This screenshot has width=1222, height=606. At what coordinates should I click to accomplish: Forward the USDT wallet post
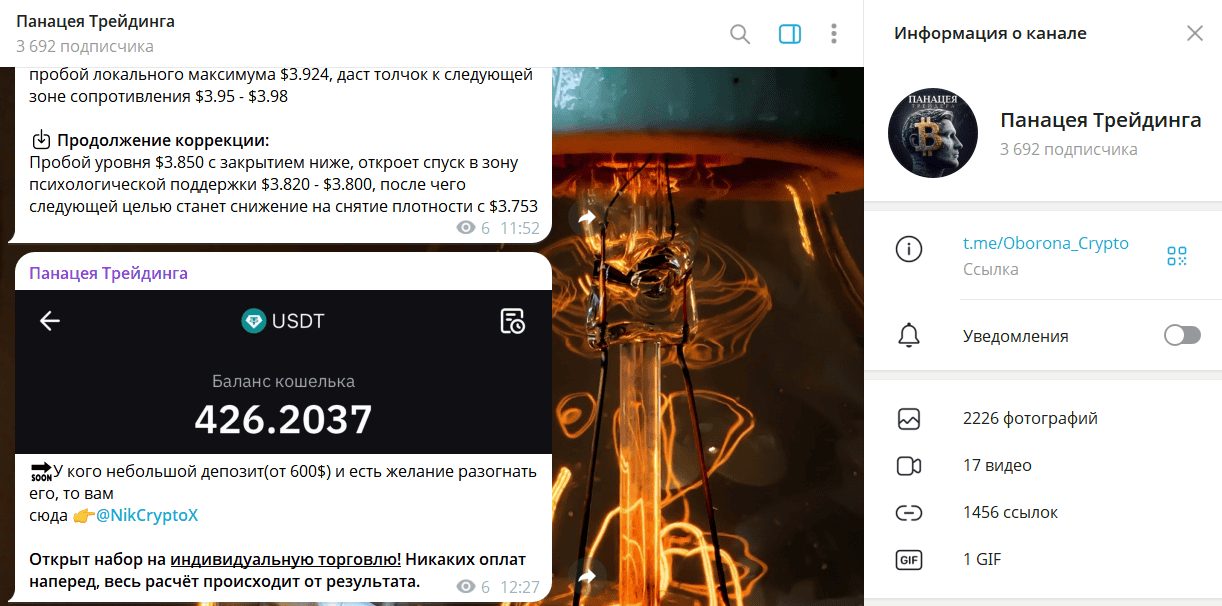587,576
